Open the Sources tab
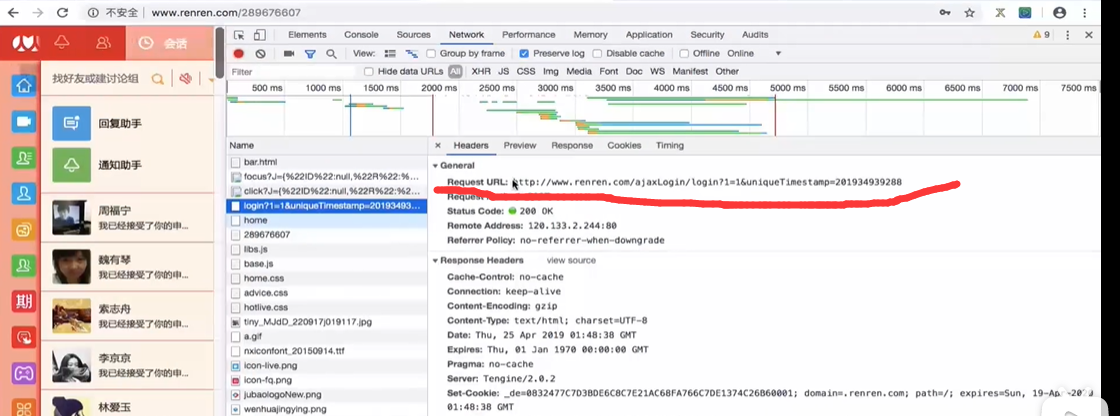The height and width of the screenshot is (416, 1120). pos(414,35)
